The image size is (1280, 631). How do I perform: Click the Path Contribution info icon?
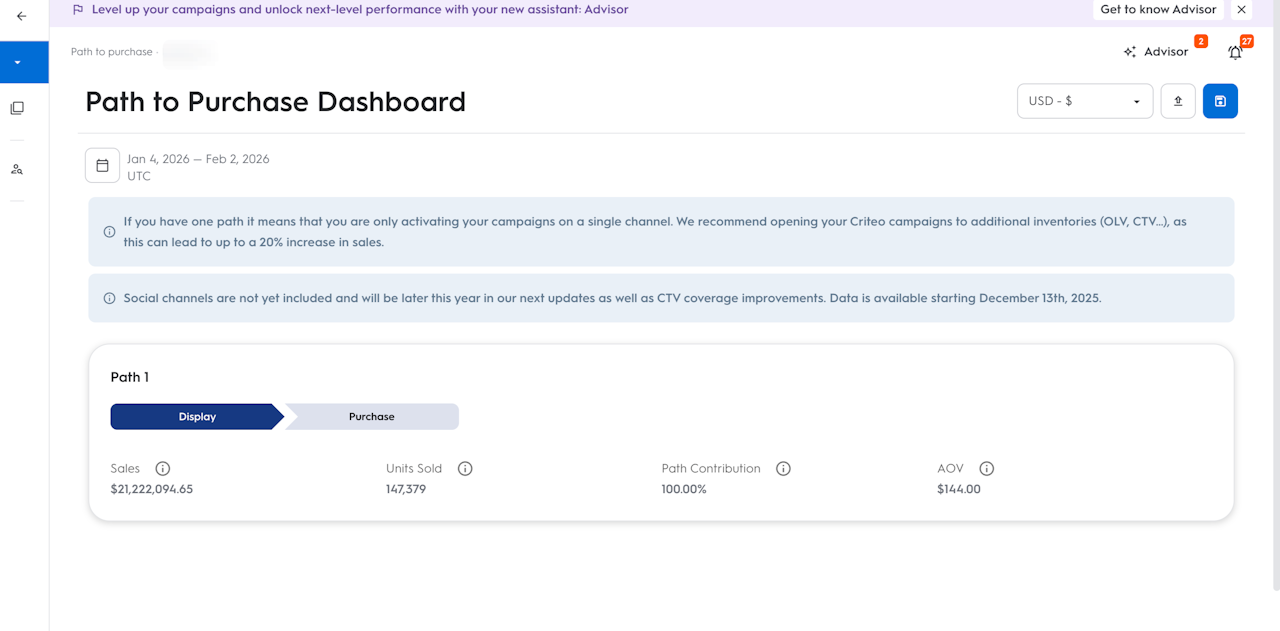pos(783,468)
